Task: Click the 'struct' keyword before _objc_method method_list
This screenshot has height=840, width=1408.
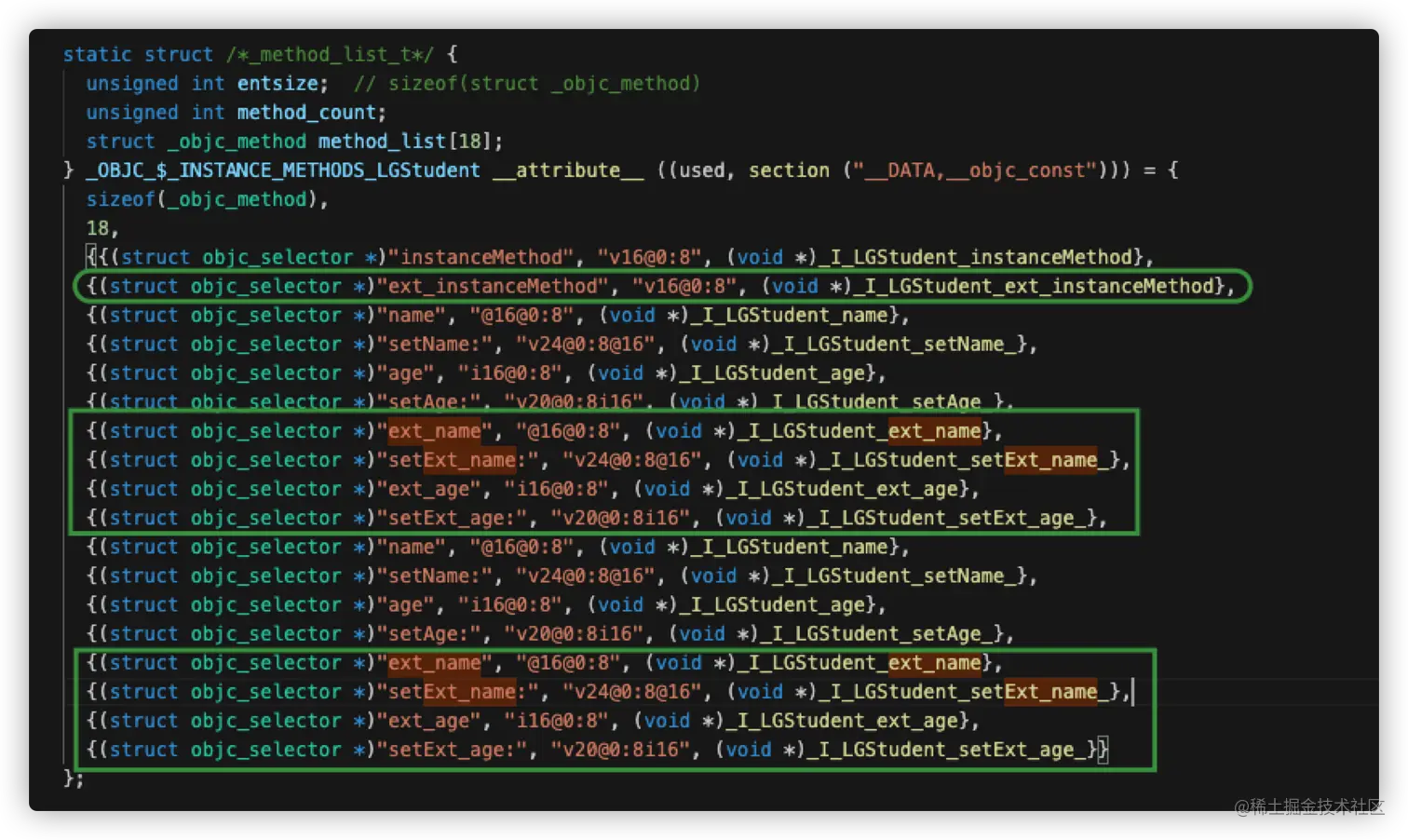Action: (x=120, y=142)
